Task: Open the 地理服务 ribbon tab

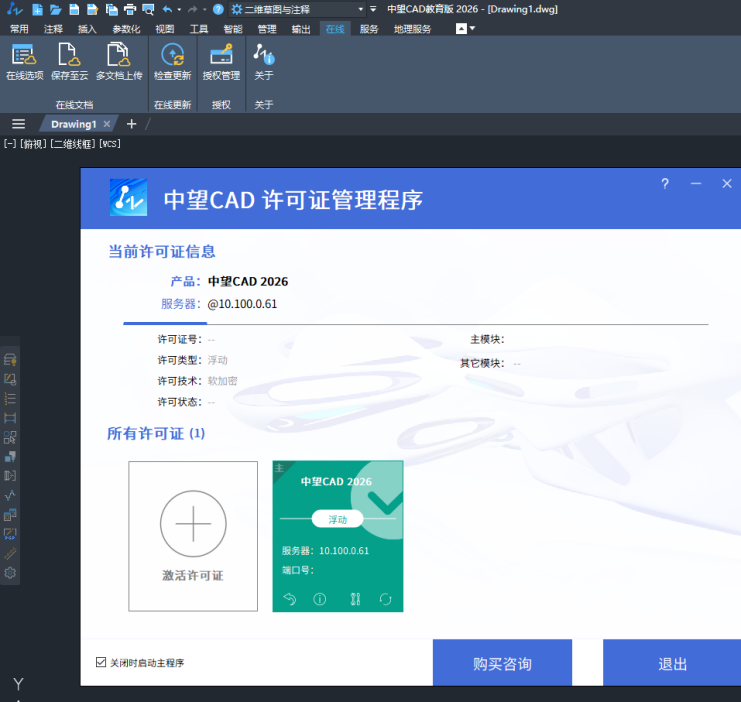Action: 412,29
